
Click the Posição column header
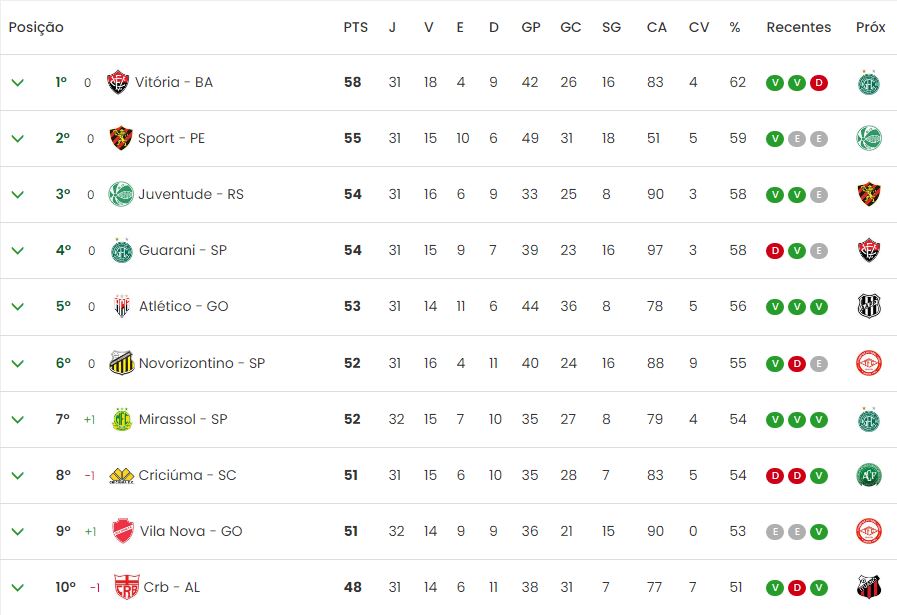pos(36,27)
